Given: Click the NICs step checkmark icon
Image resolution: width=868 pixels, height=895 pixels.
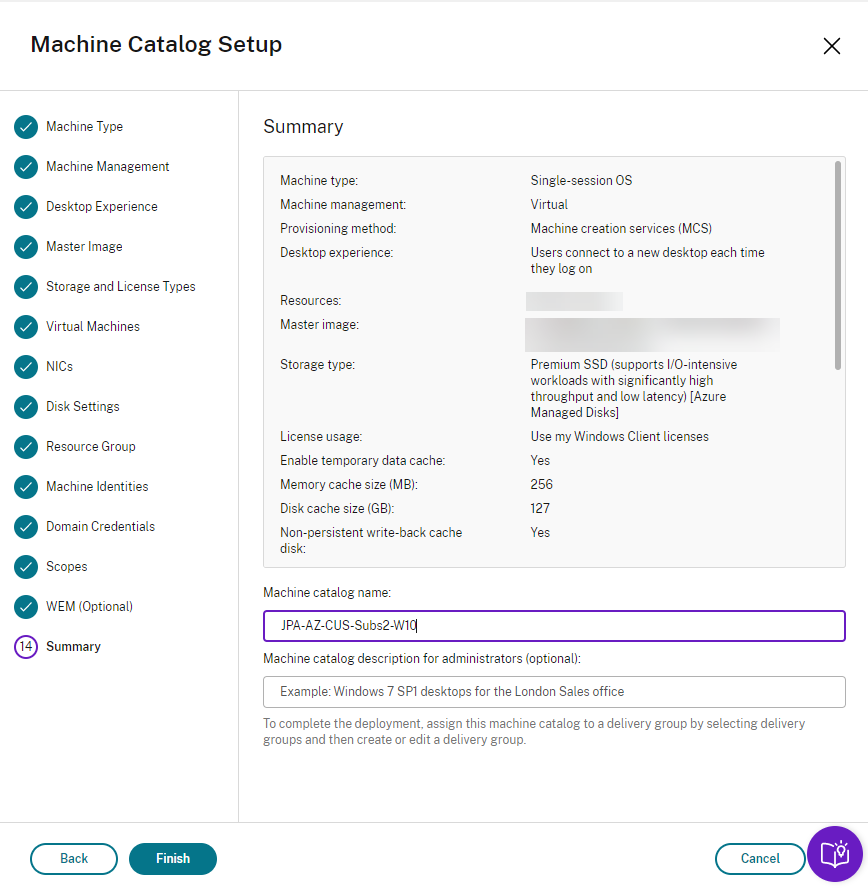Looking at the screenshot, I should click(26, 367).
